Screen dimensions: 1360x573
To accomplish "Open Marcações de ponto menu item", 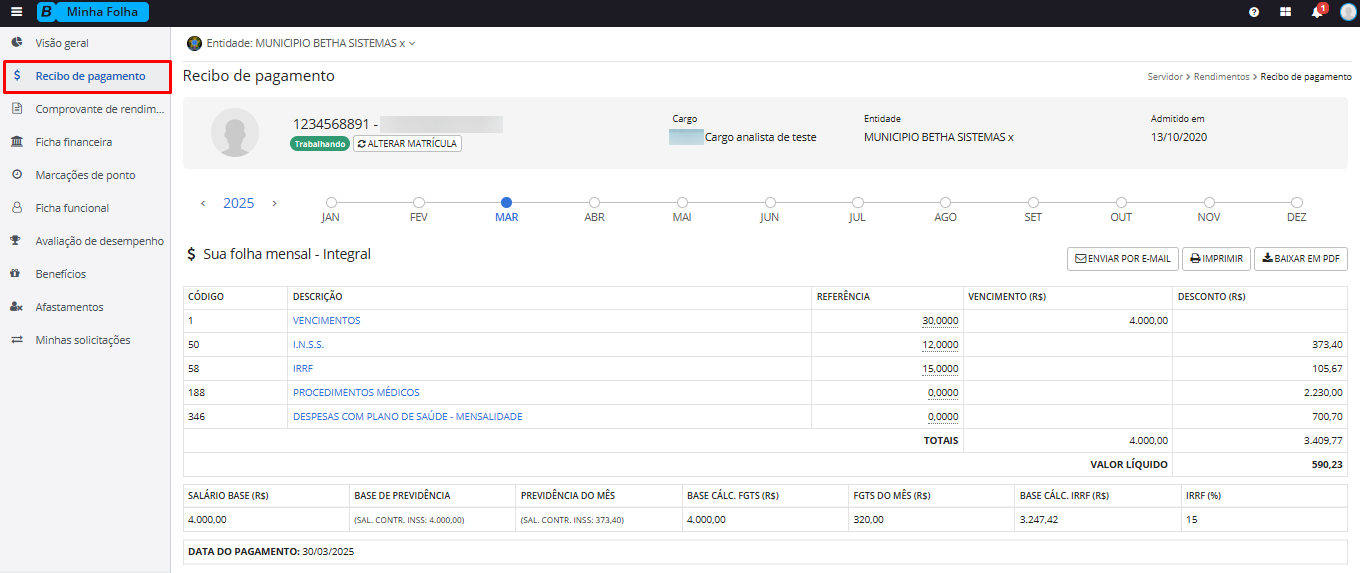I will pyautogui.click(x=85, y=175).
